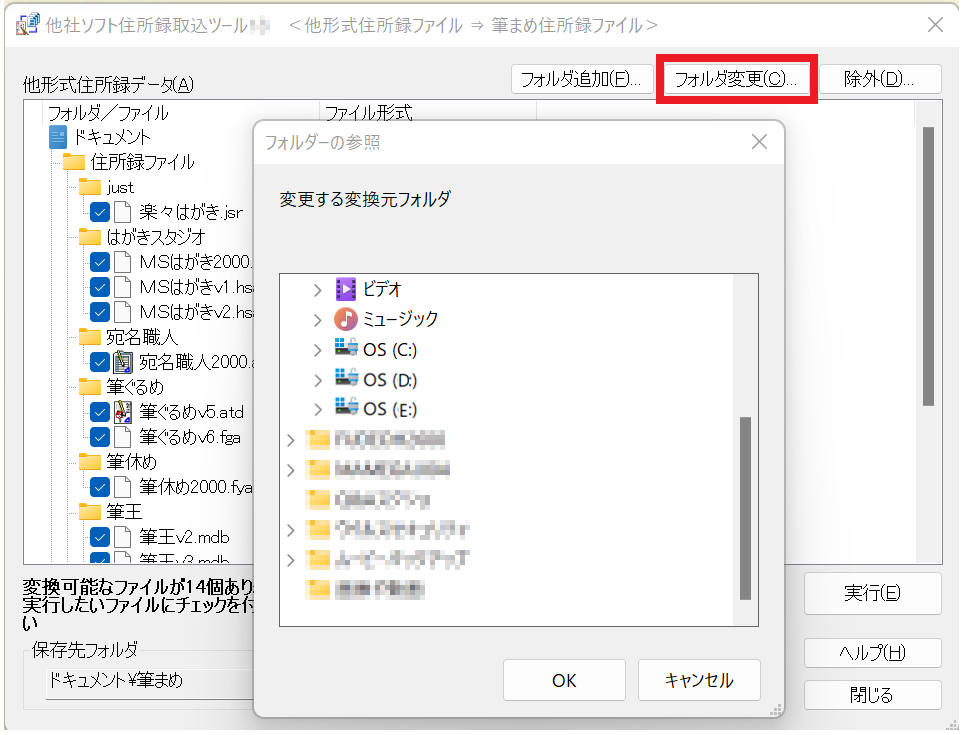Uncheck the 楽々はがき.jsr checkbox
The image size is (965, 735).
point(100,212)
